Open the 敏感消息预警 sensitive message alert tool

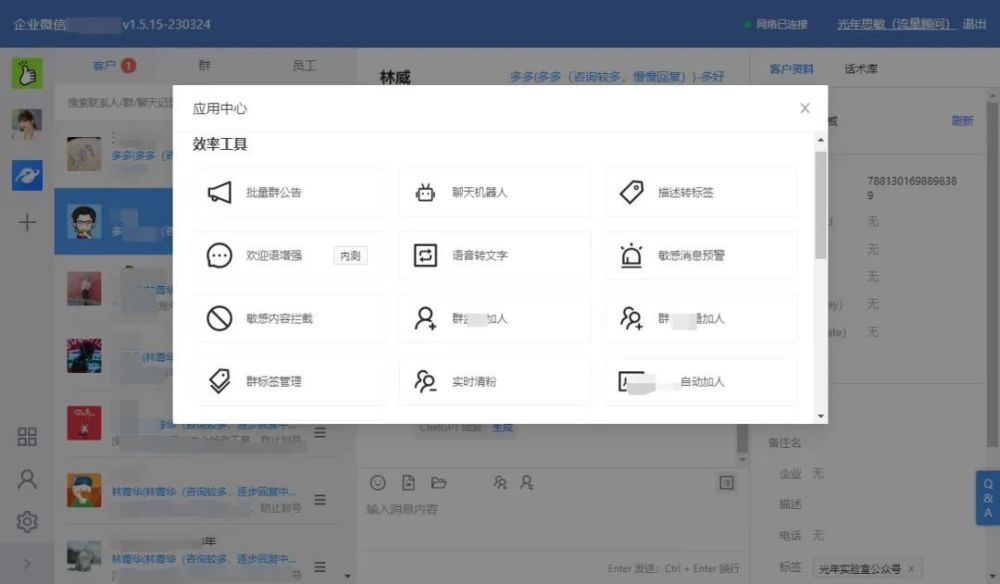tap(700, 255)
